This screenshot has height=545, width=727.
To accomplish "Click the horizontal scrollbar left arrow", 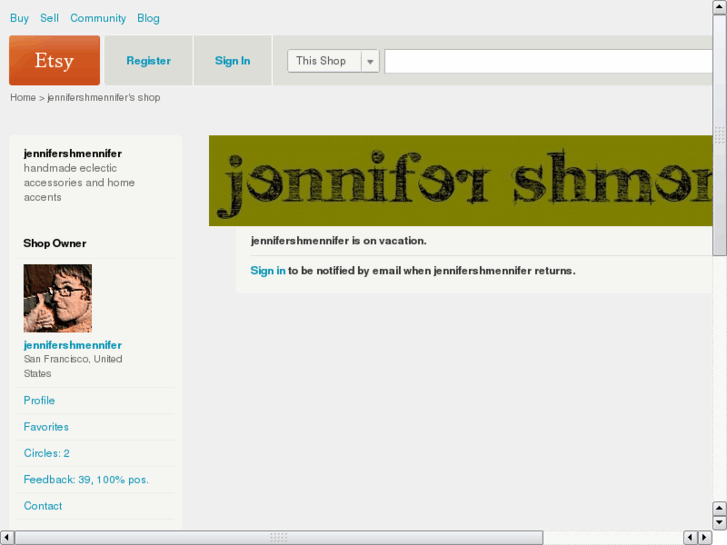I will tap(6, 537).
